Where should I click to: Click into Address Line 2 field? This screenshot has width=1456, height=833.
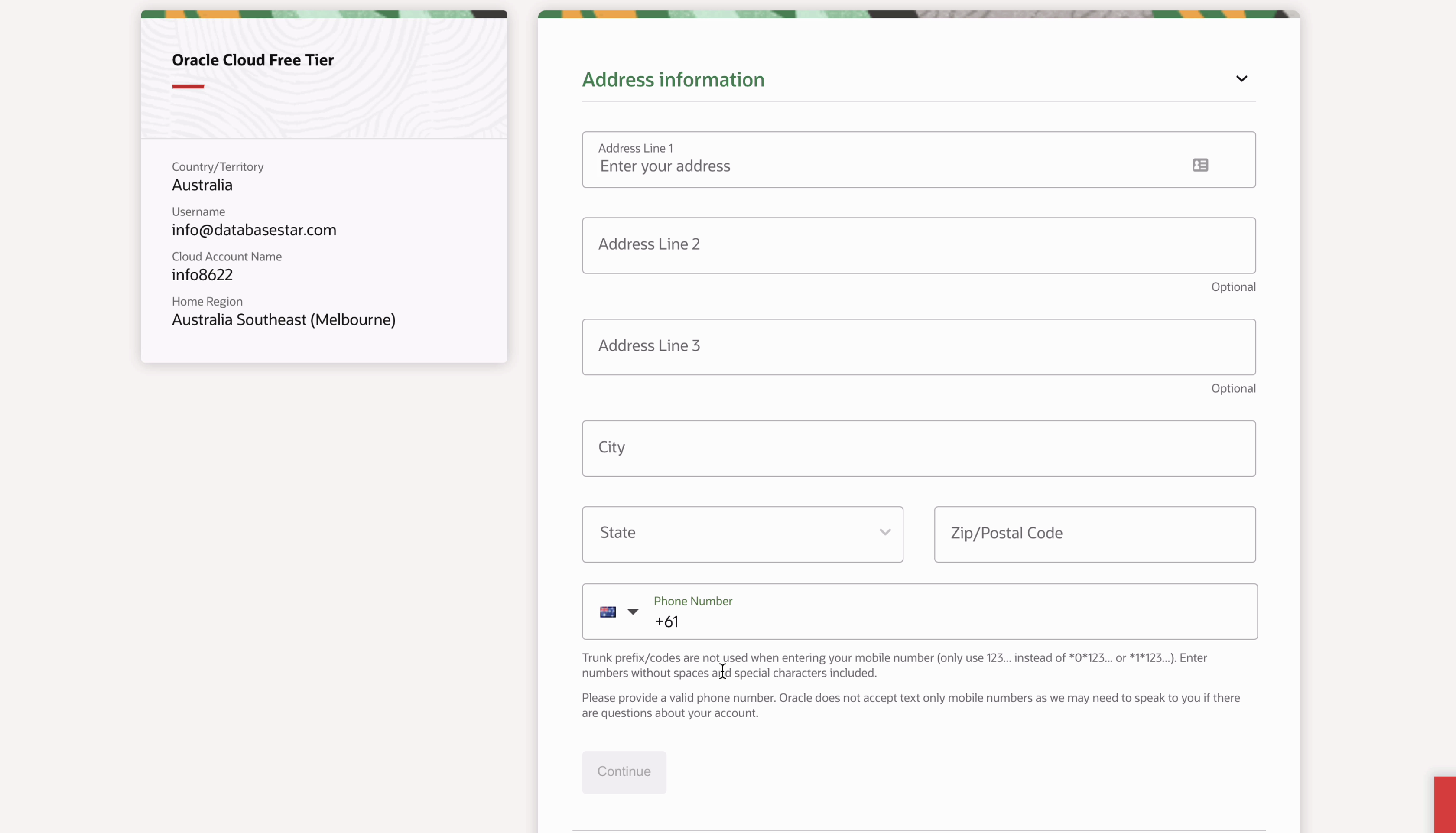click(x=918, y=245)
